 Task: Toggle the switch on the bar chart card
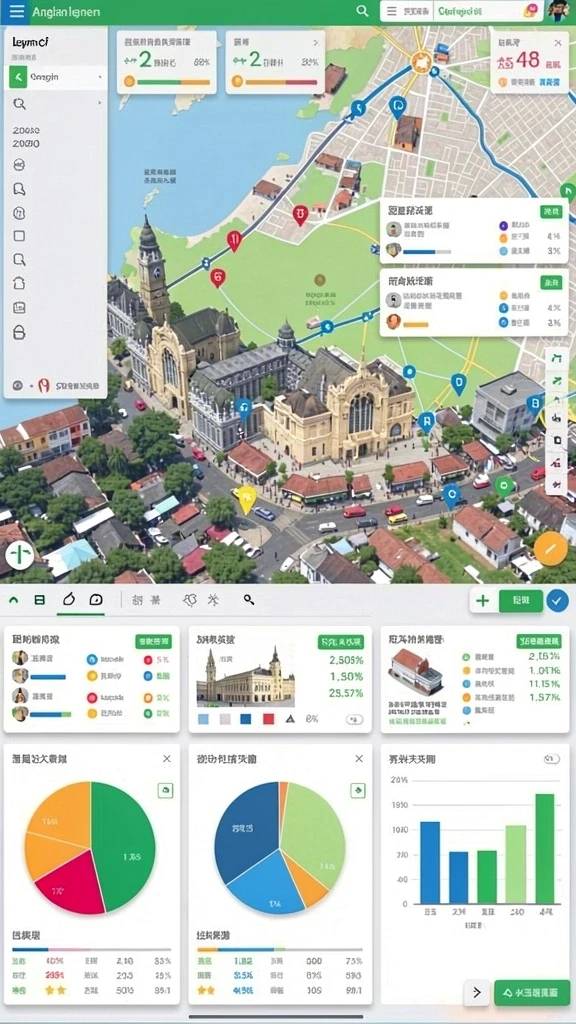pos(552,759)
